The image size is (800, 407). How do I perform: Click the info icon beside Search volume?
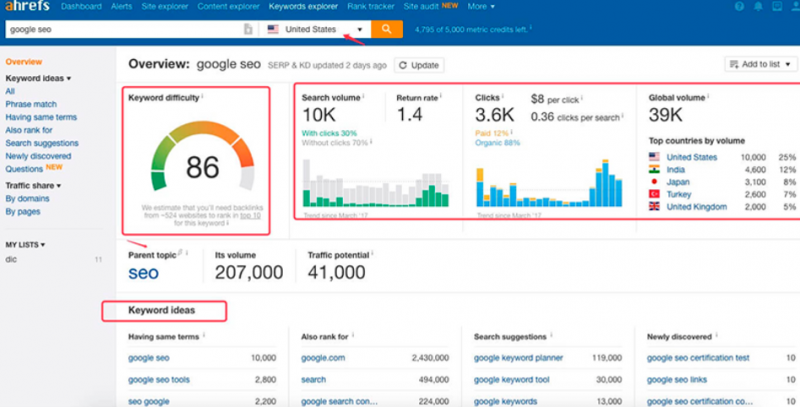tap(363, 96)
